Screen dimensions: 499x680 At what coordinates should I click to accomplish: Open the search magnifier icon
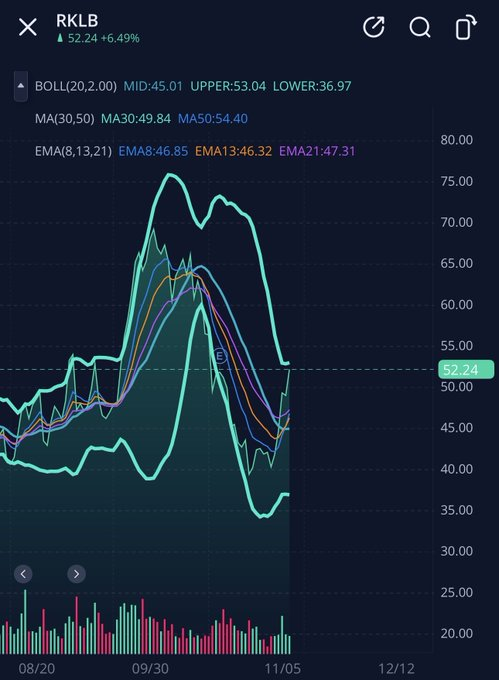click(x=420, y=27)
